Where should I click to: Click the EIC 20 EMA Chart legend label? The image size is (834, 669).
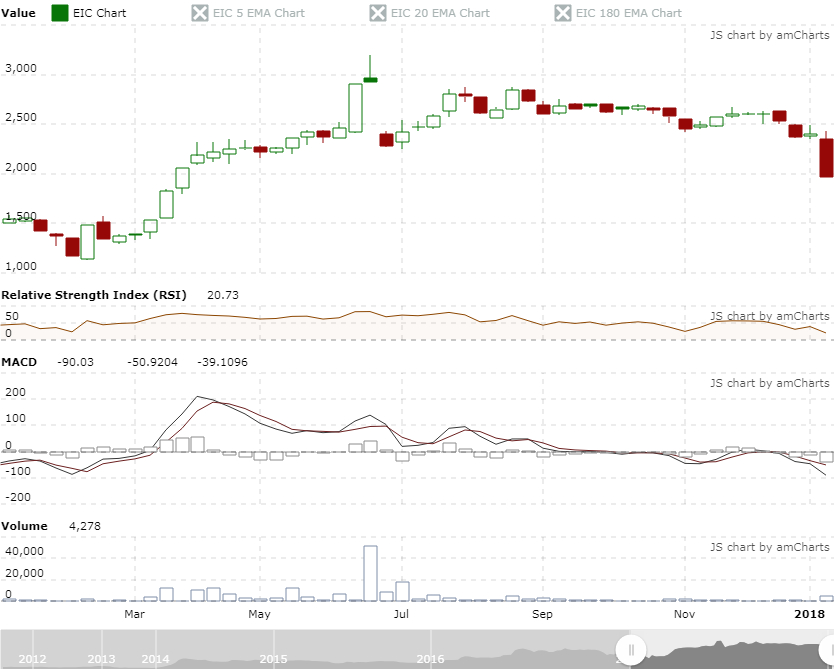[440, 13]
